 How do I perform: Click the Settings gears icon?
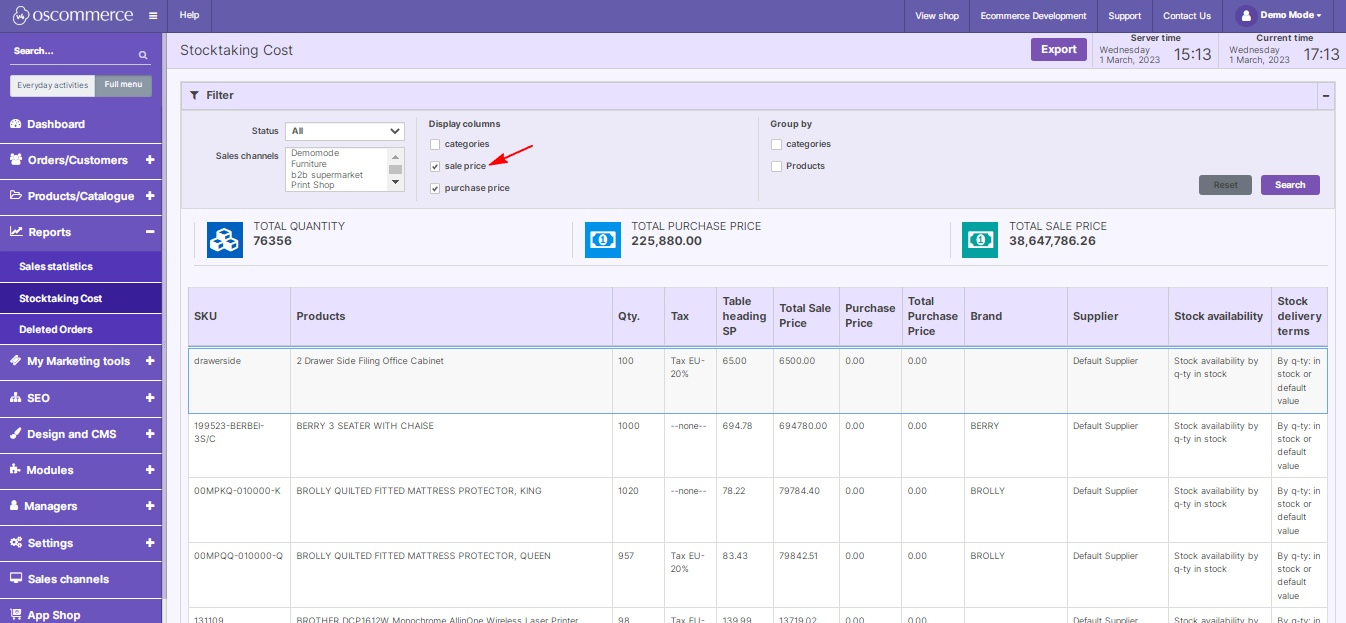coord(16,543)
